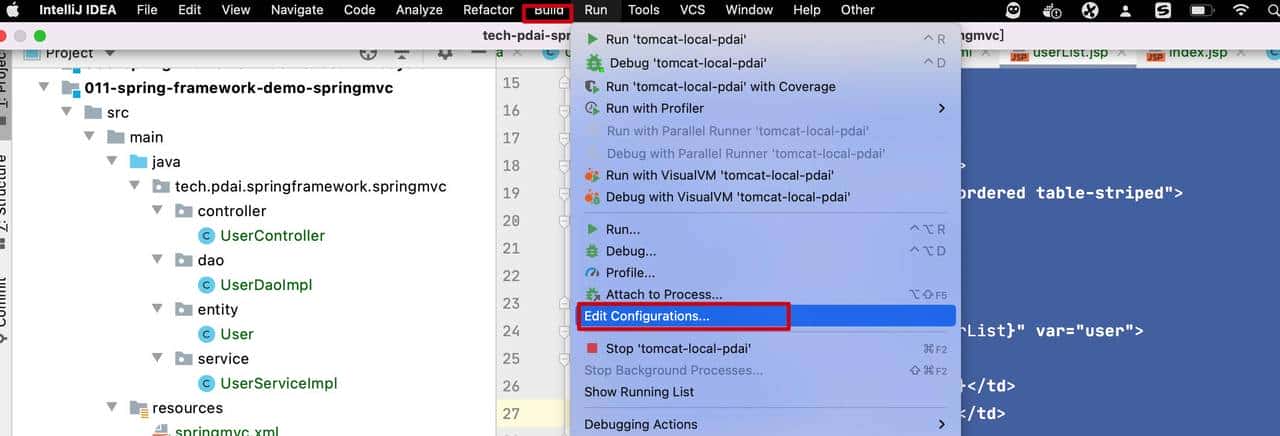Select UserServiceImpl class in tree
This screenshot has width=1280, height=436.
(278, 383)
